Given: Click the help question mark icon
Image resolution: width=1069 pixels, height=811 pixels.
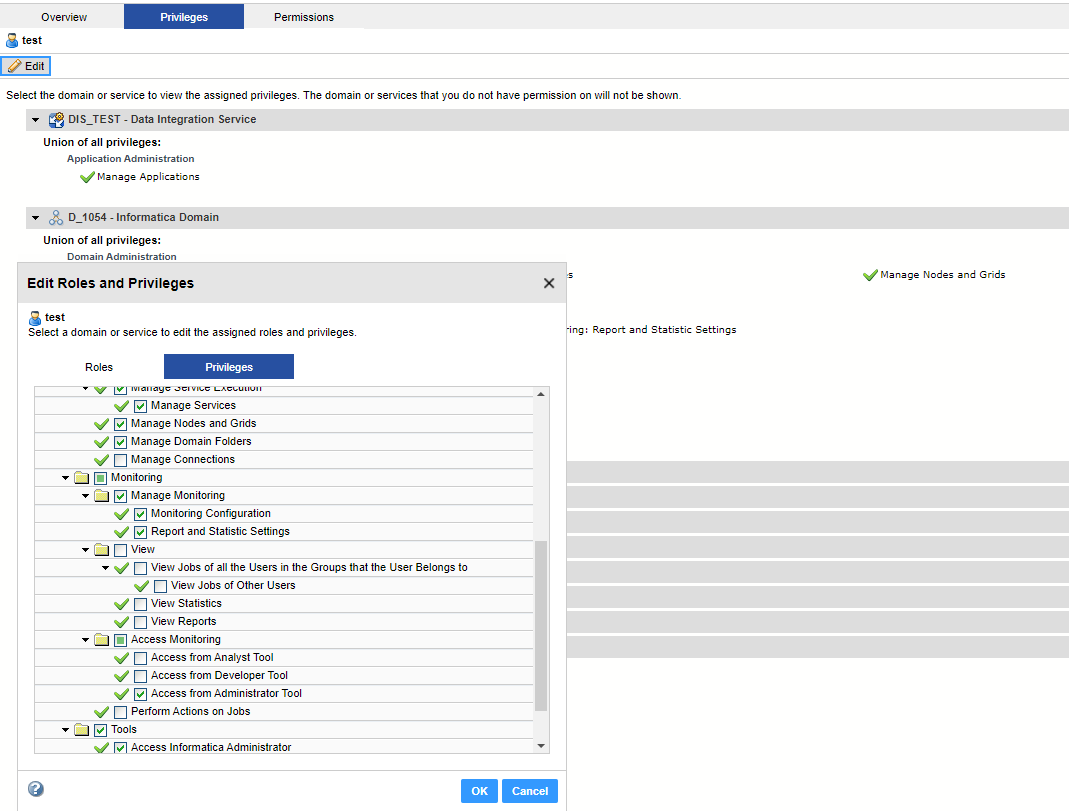Looking at the screenshot, I should tap(36, 789).
